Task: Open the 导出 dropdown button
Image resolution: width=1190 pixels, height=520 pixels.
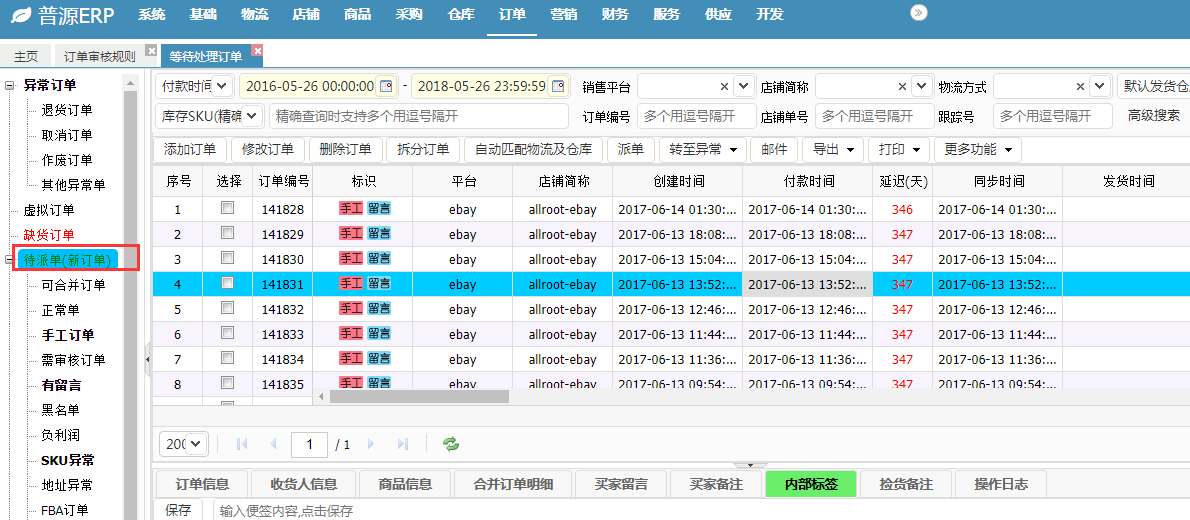Action: (x=833, y=150)
